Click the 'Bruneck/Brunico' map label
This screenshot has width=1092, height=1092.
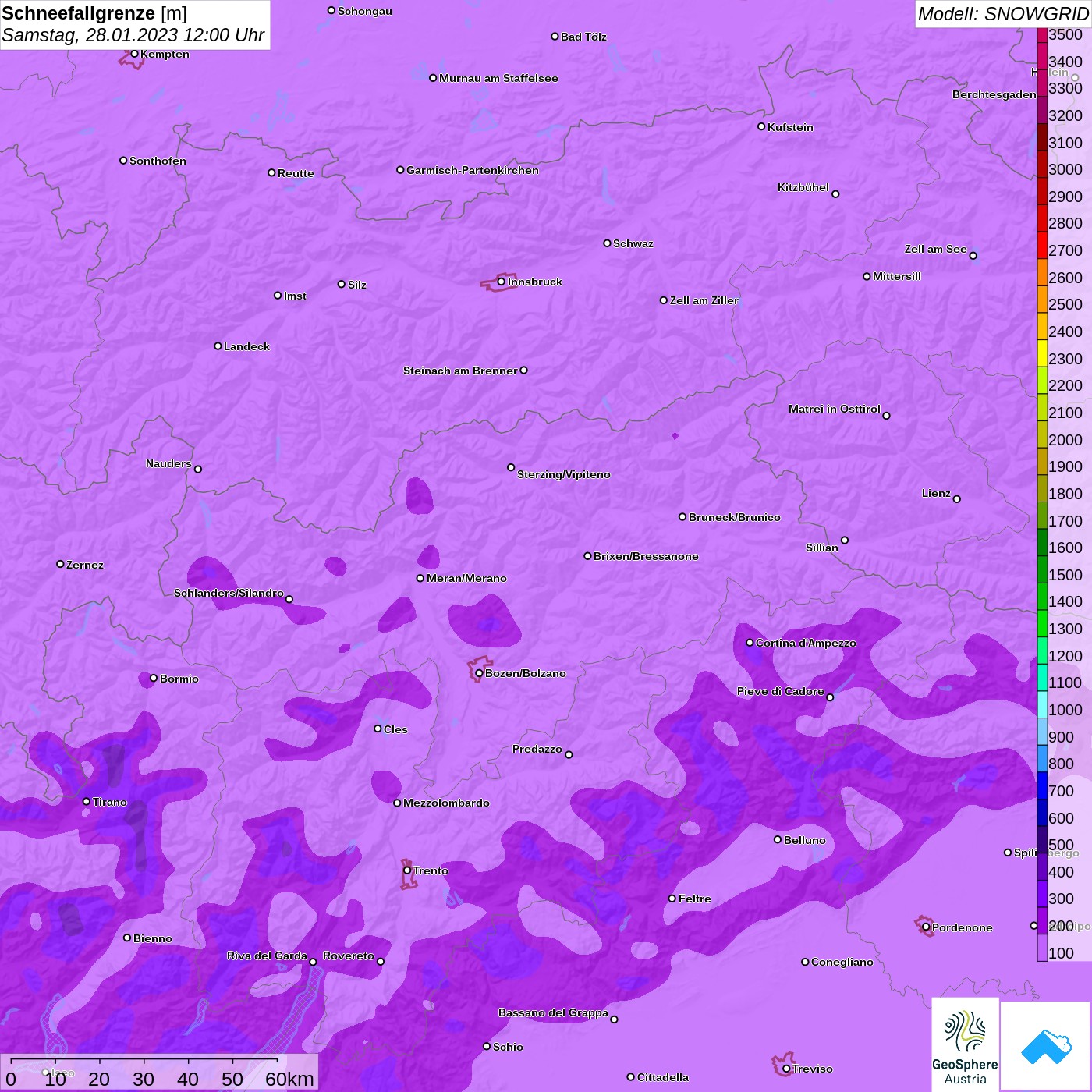click(x=735, y=517)
